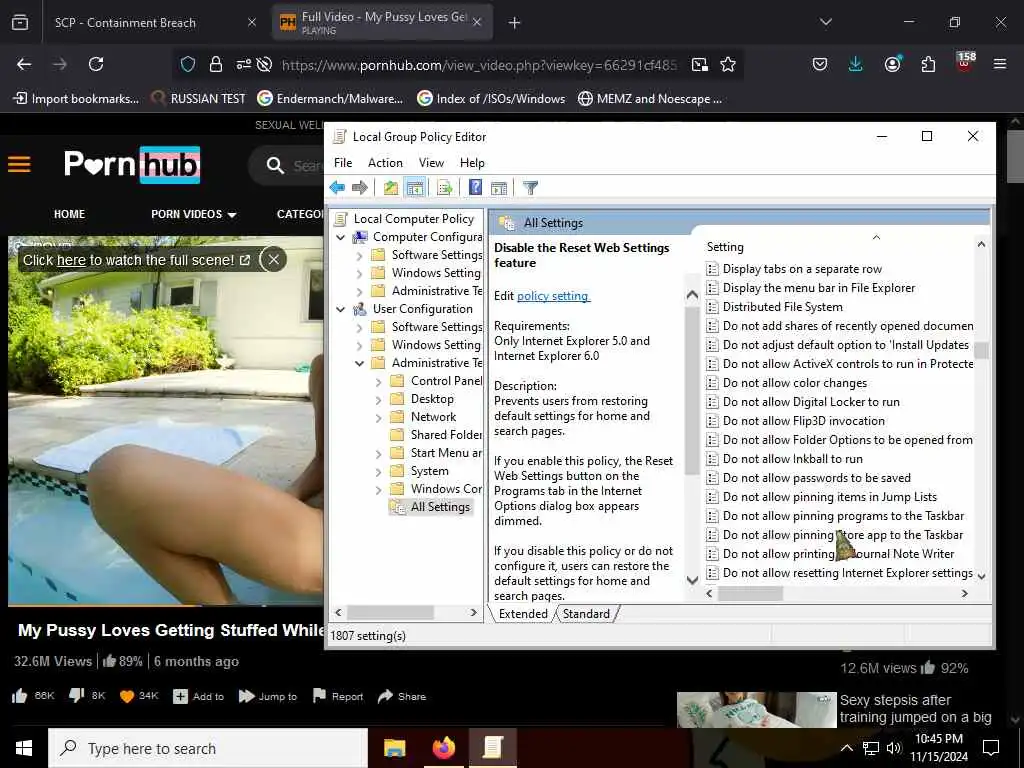
Task: Expand the Desktop folder node
Action: (379, 400)
